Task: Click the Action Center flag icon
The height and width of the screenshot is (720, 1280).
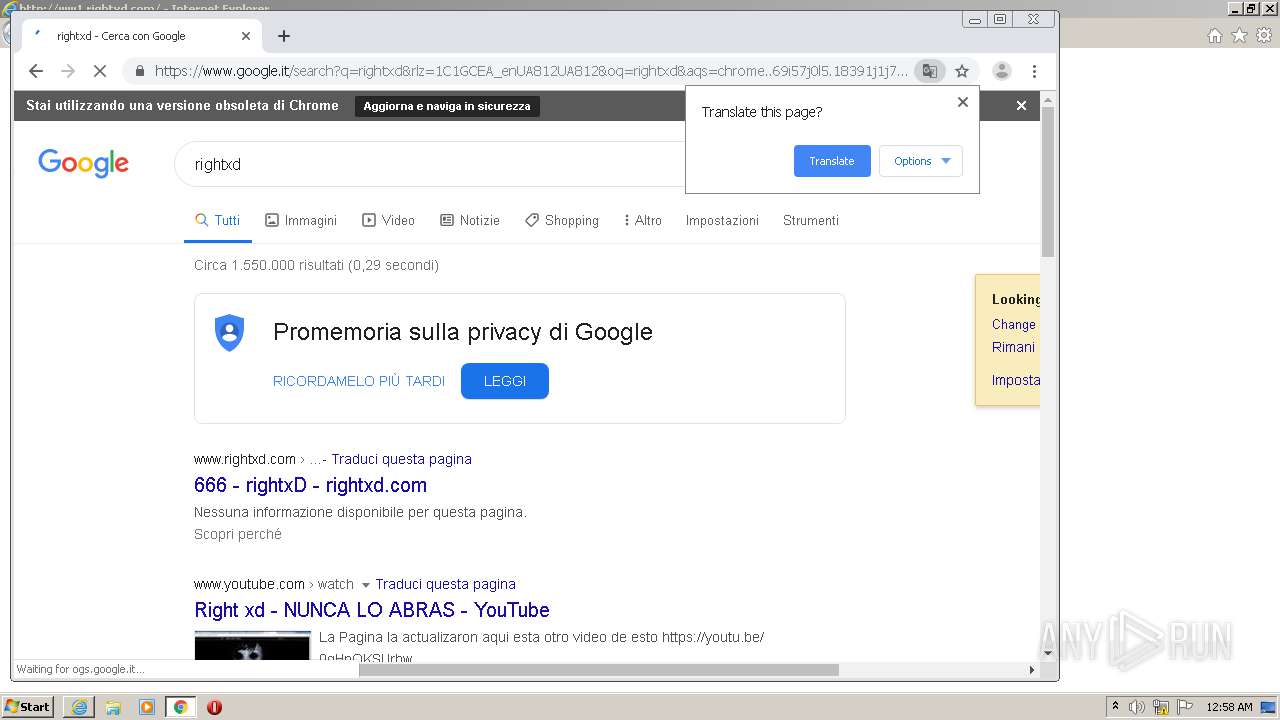Action: (x=1185, y=707)
